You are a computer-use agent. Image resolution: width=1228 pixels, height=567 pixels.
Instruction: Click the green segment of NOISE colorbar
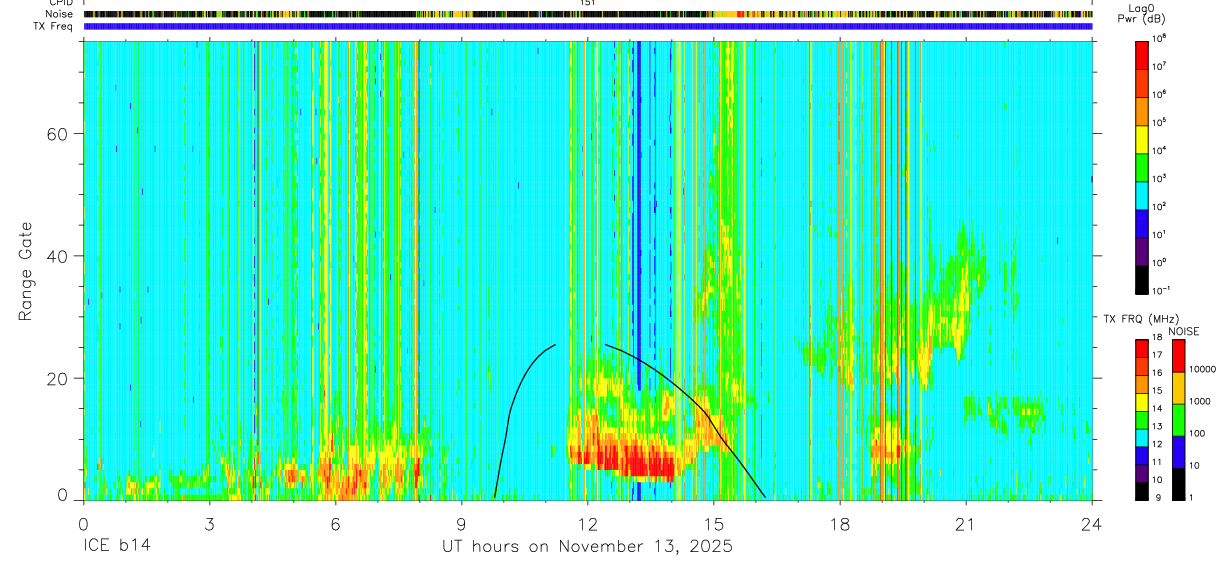pos(1178,420)
